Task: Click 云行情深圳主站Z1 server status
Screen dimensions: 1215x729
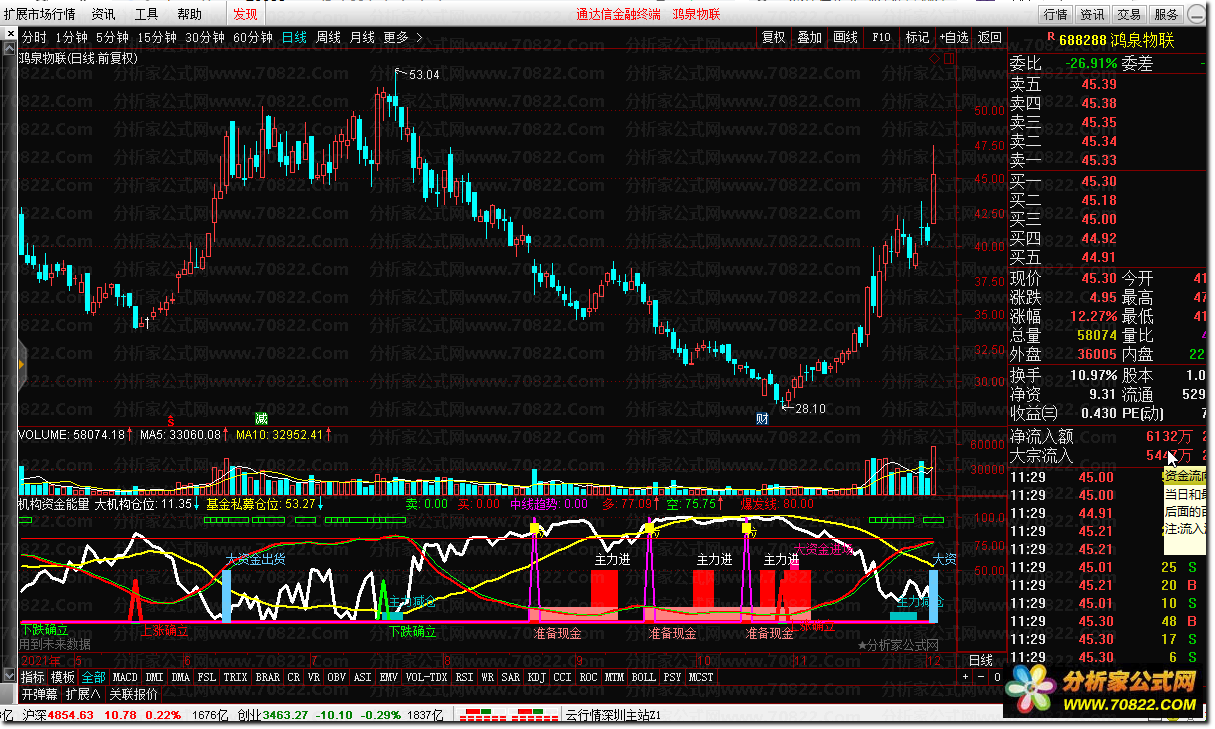Action: pyautogui.click(x=614, y=715)
